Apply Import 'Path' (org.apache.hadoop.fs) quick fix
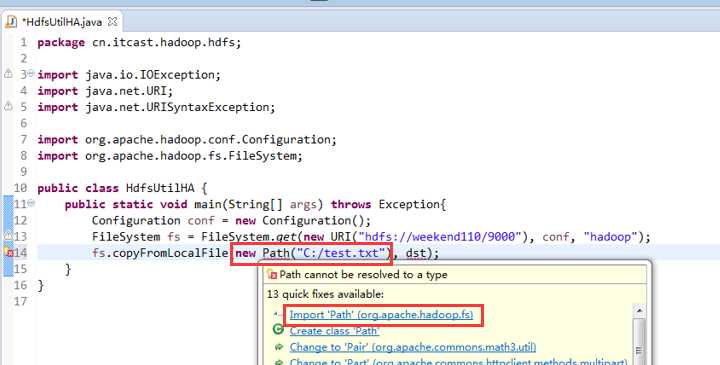 tap(381, 314)
